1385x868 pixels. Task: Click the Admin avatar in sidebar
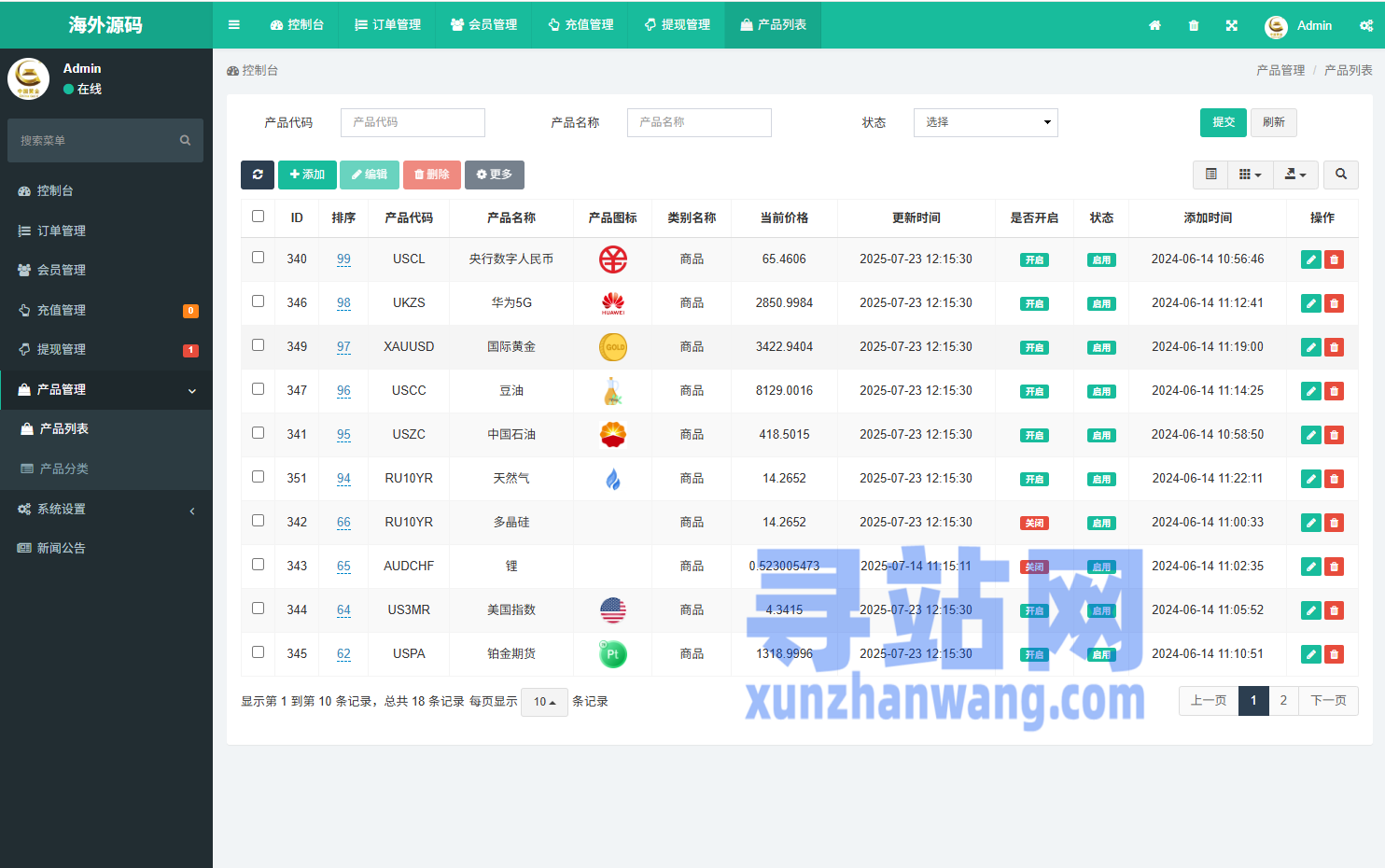pos(29,78)
